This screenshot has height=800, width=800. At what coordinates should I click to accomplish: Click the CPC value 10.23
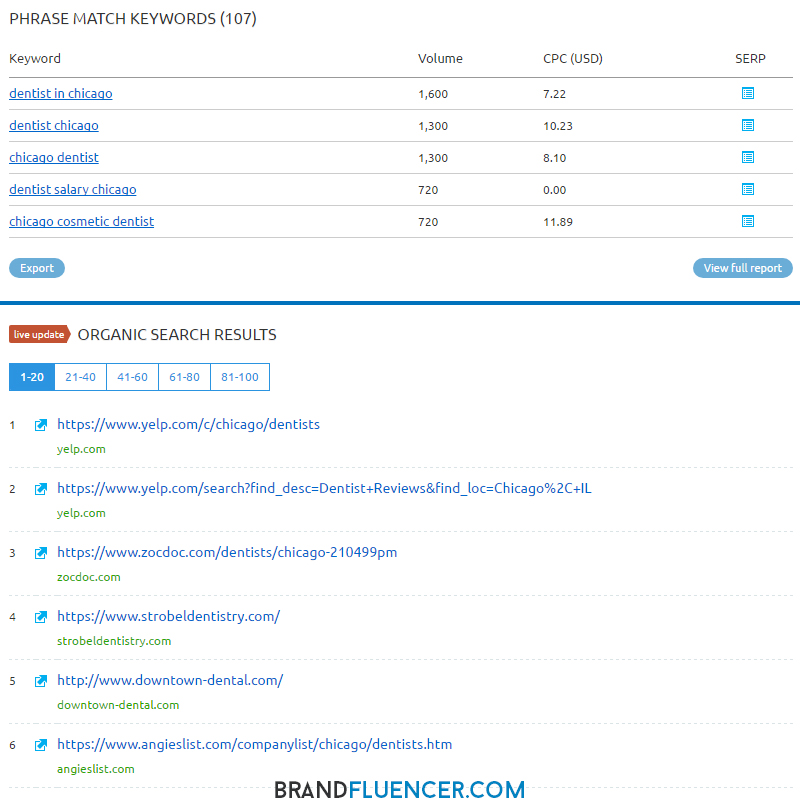pyautogui.click(x=558, y=126)
